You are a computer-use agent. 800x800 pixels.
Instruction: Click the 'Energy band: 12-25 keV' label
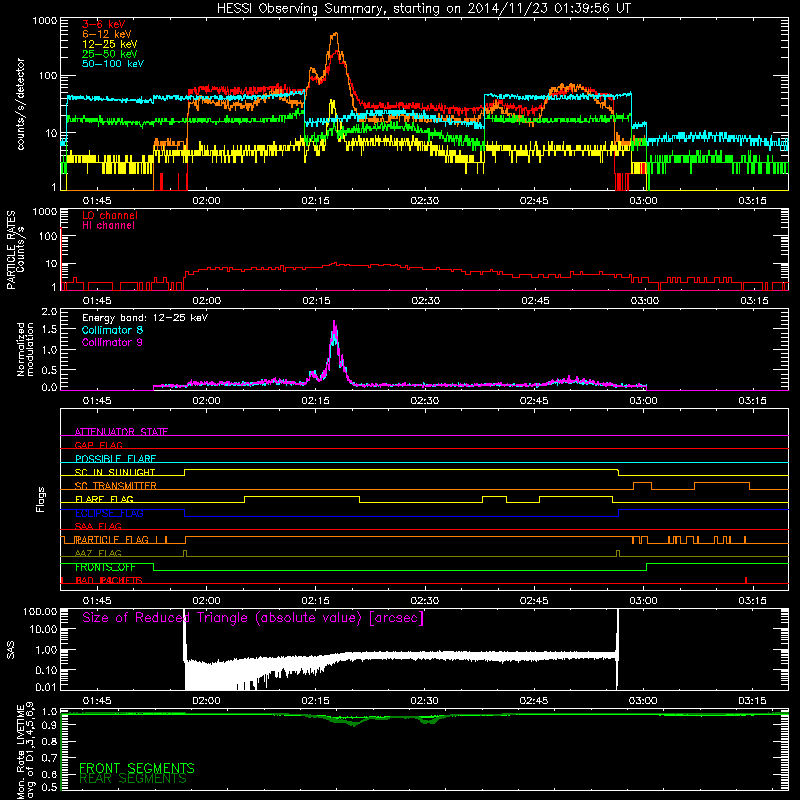click(x=145, y=318)
